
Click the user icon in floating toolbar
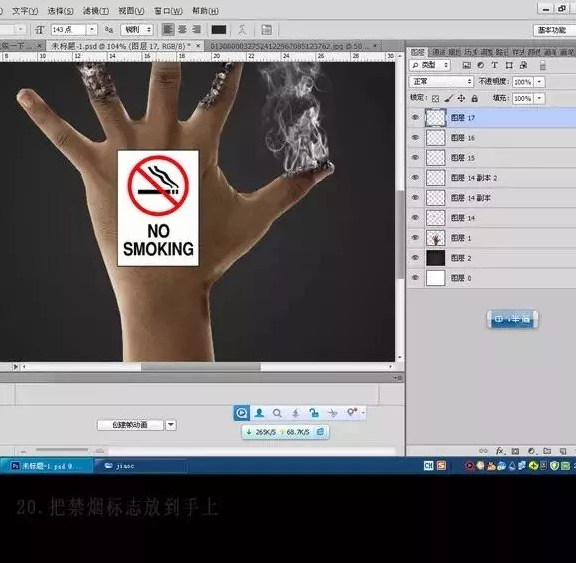(259, 413)
